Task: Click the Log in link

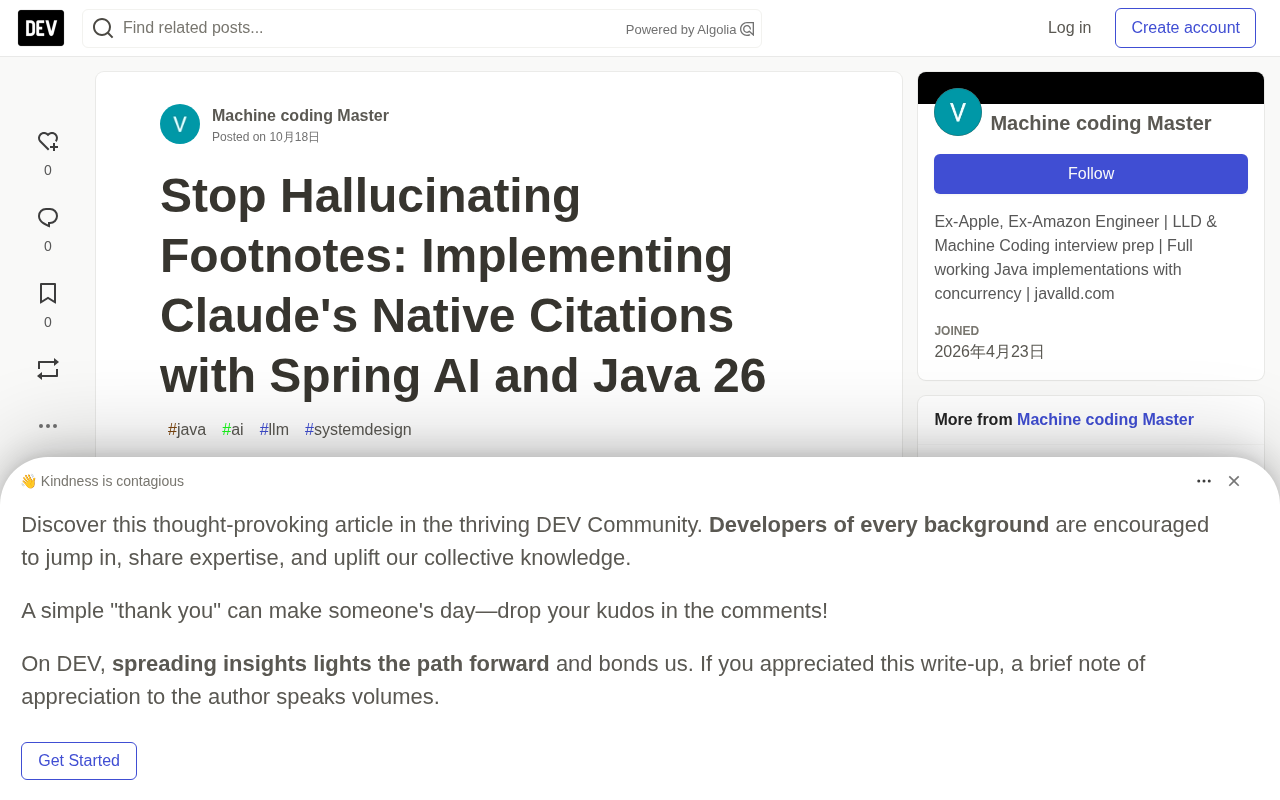Action: 1069,28
